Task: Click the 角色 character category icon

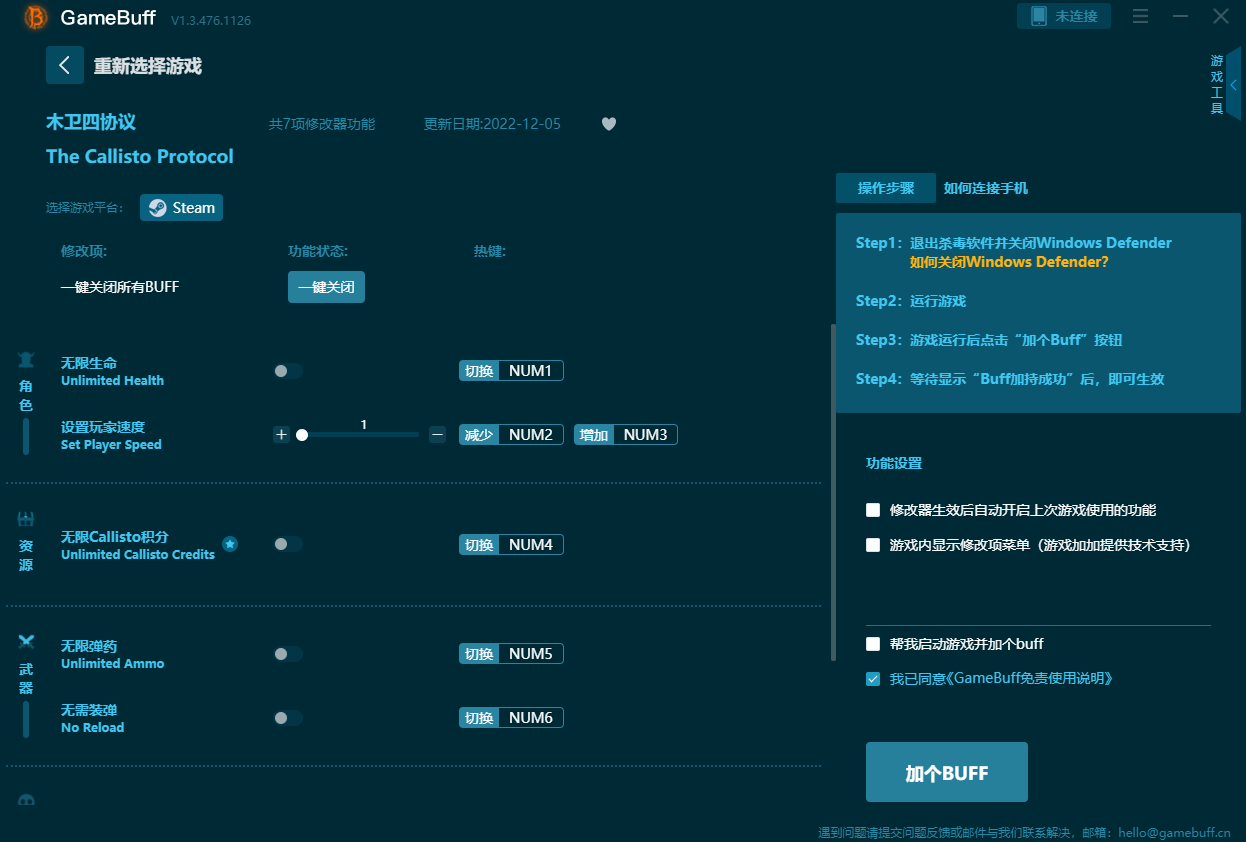Action: 26,360
